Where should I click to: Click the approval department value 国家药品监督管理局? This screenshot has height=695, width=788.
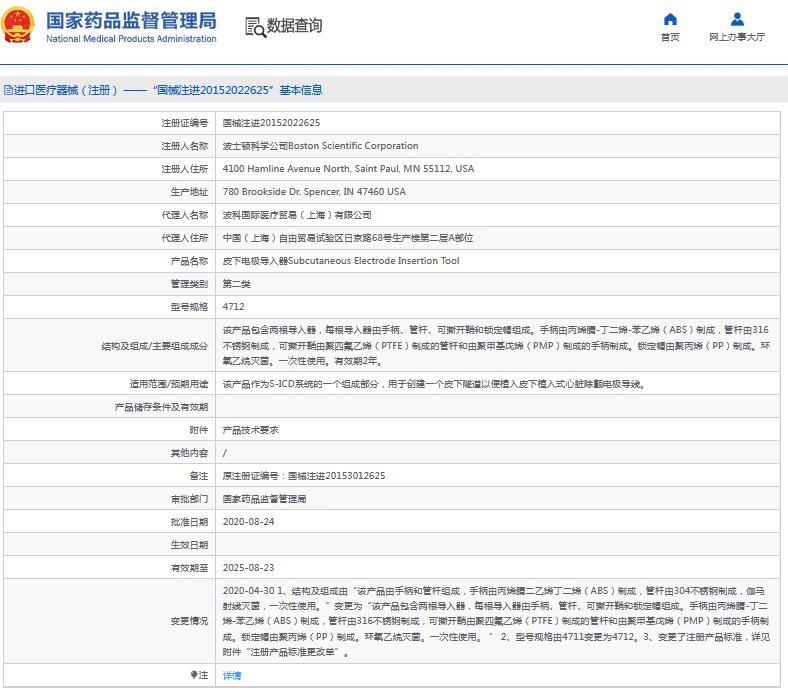tap(264, 499)
